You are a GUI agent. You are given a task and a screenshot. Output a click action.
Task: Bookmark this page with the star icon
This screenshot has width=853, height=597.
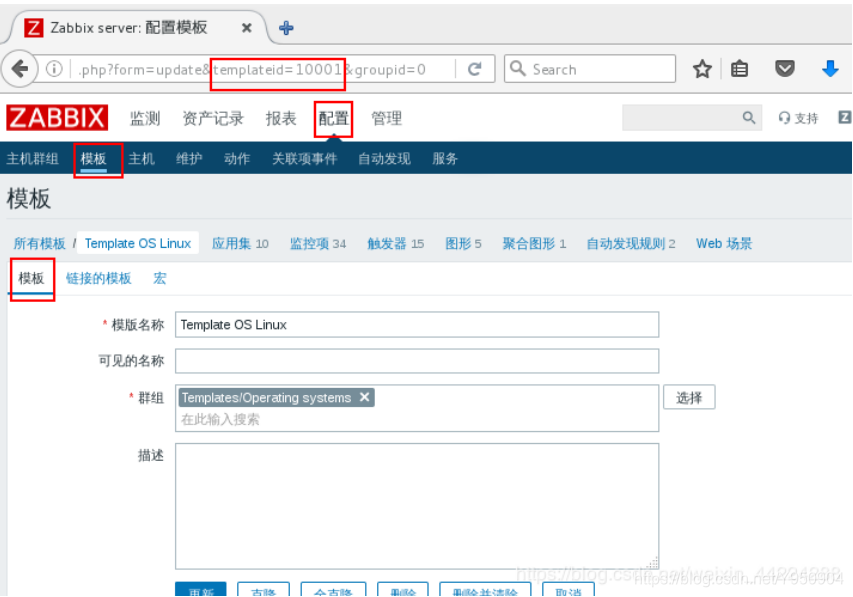(702, 69)
